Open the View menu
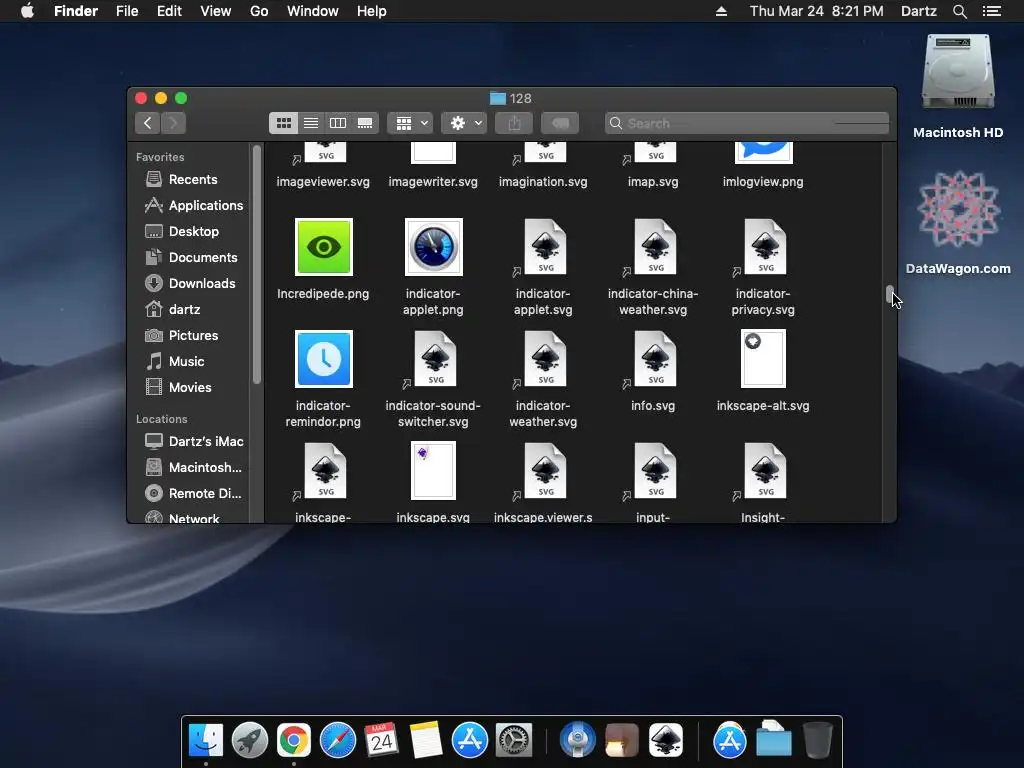Viewport: 1024px width, 768px height. pos(216,11)
